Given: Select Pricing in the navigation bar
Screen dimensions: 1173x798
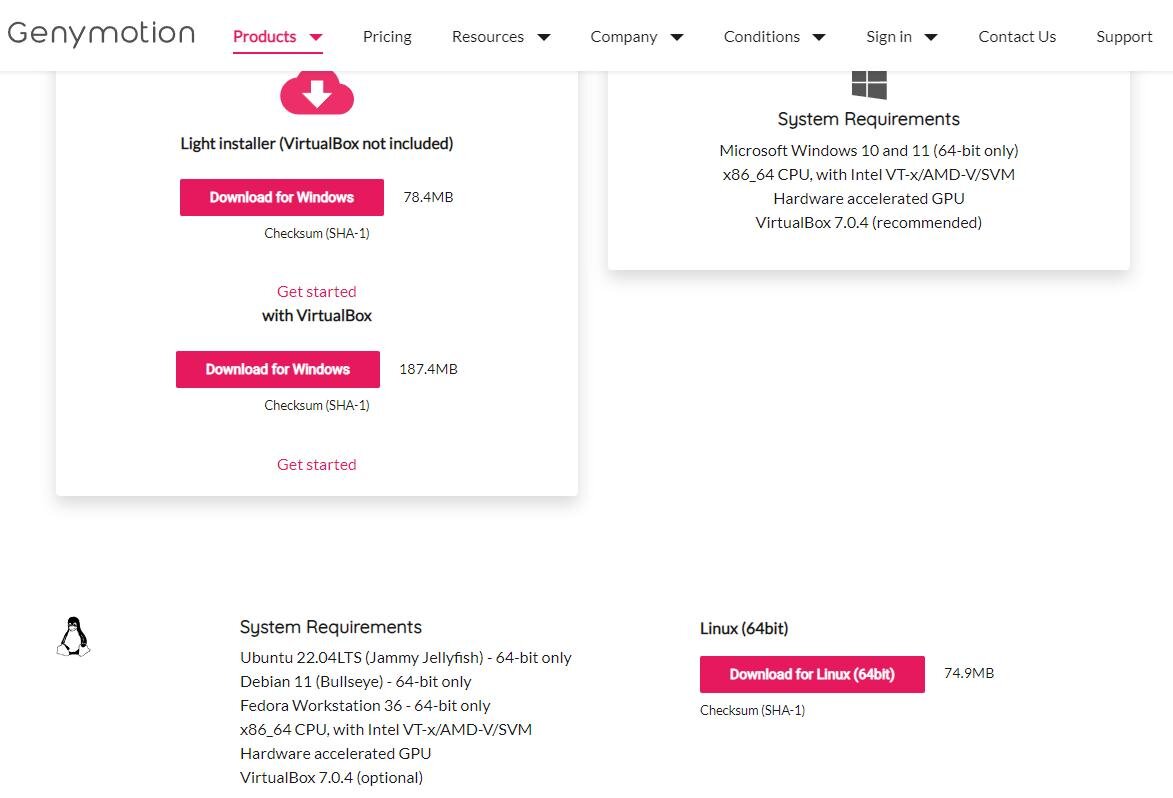Looking at the screenshot, I should click(x=387, y=36).
